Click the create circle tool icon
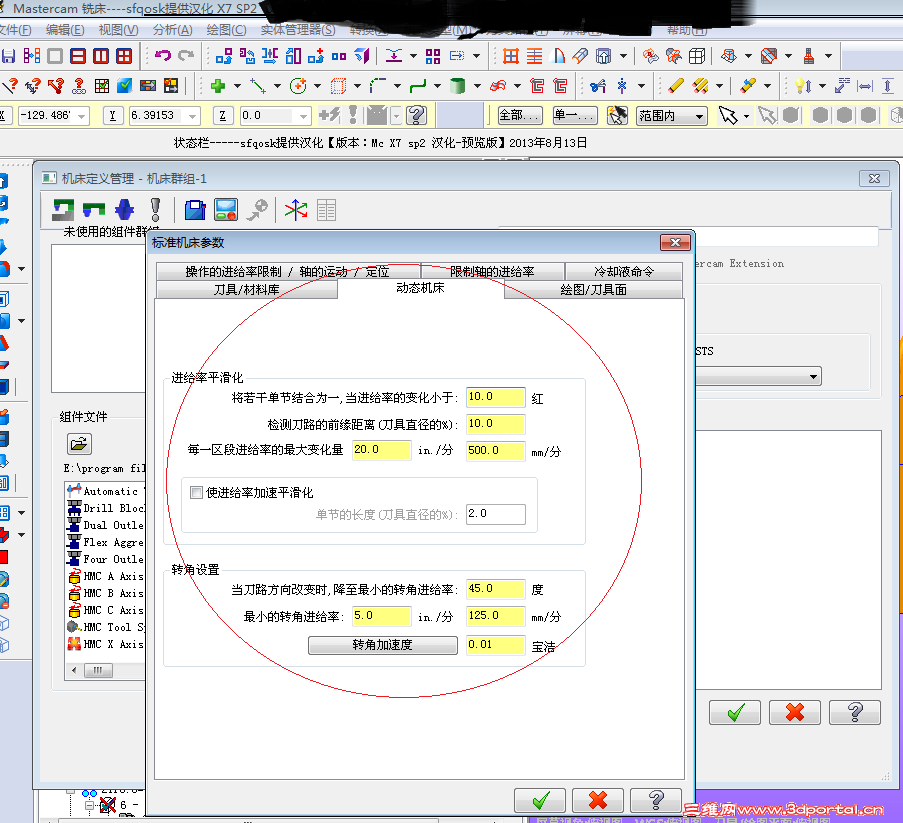The width and height of the screenshot is (903, 823). tap(298, 86)
